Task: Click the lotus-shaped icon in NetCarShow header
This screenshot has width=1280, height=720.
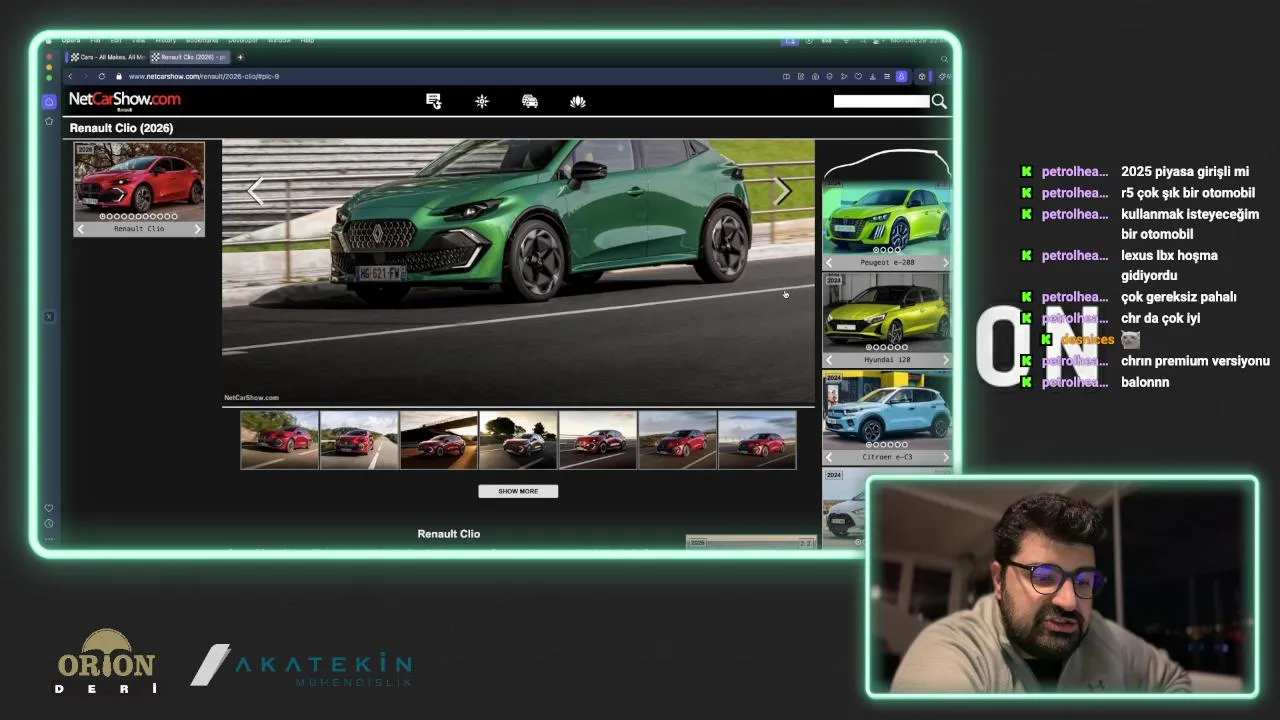Action: point(578,101)
